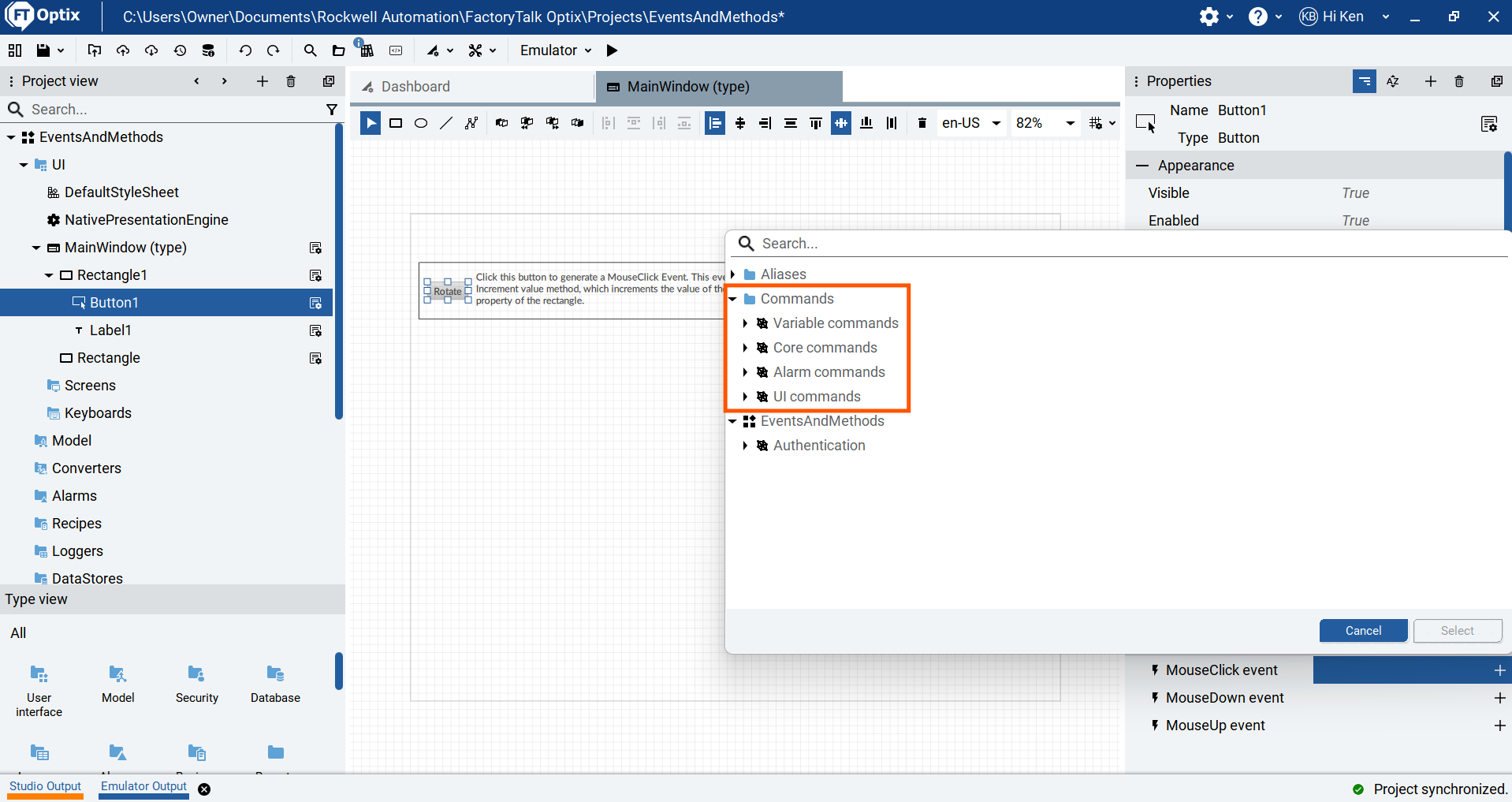Collapse the MainWindow (type) tree node
Viewport: 1512px width, 802px height.
coord(36,248)
